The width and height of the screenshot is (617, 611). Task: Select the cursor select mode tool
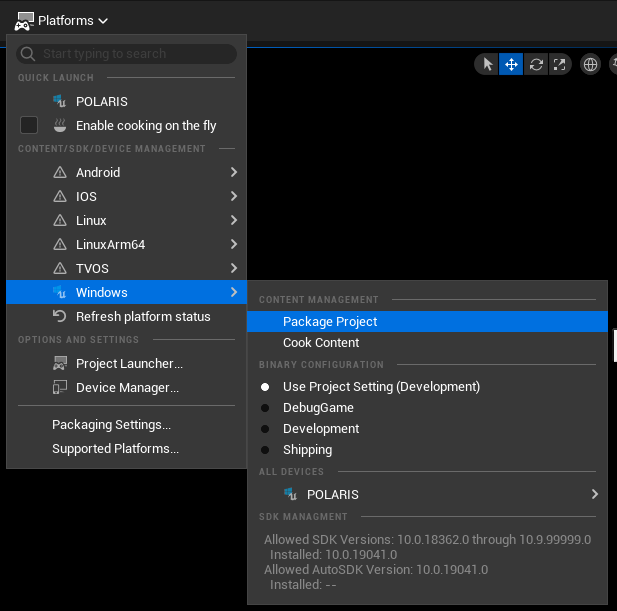(487, 64)
